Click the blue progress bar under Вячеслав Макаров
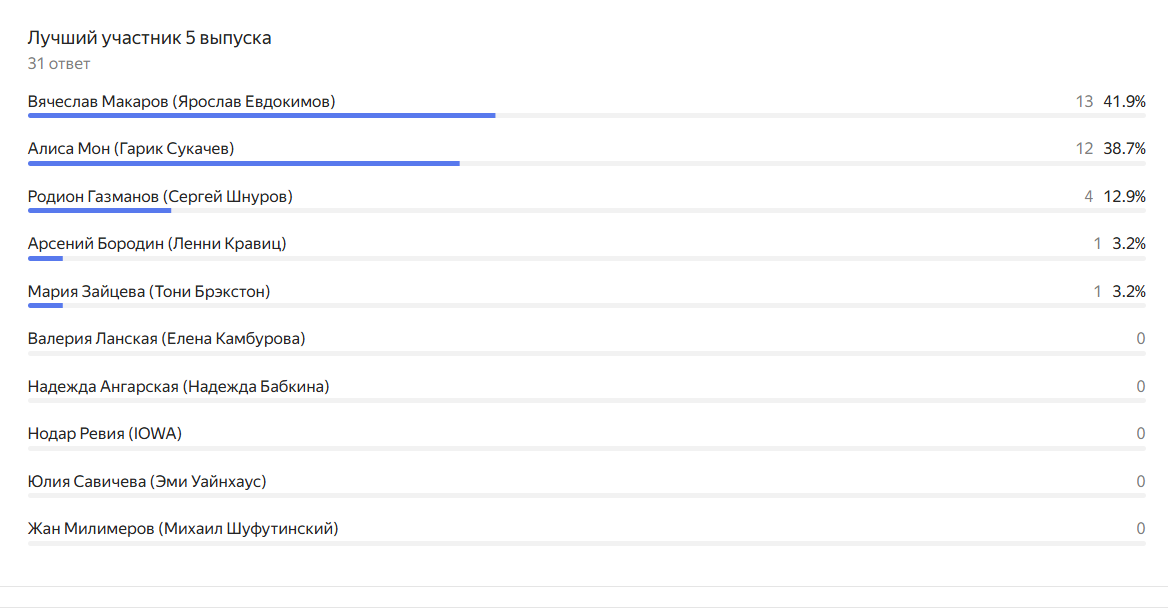1168x608 pixels. [x=261, y=115]
